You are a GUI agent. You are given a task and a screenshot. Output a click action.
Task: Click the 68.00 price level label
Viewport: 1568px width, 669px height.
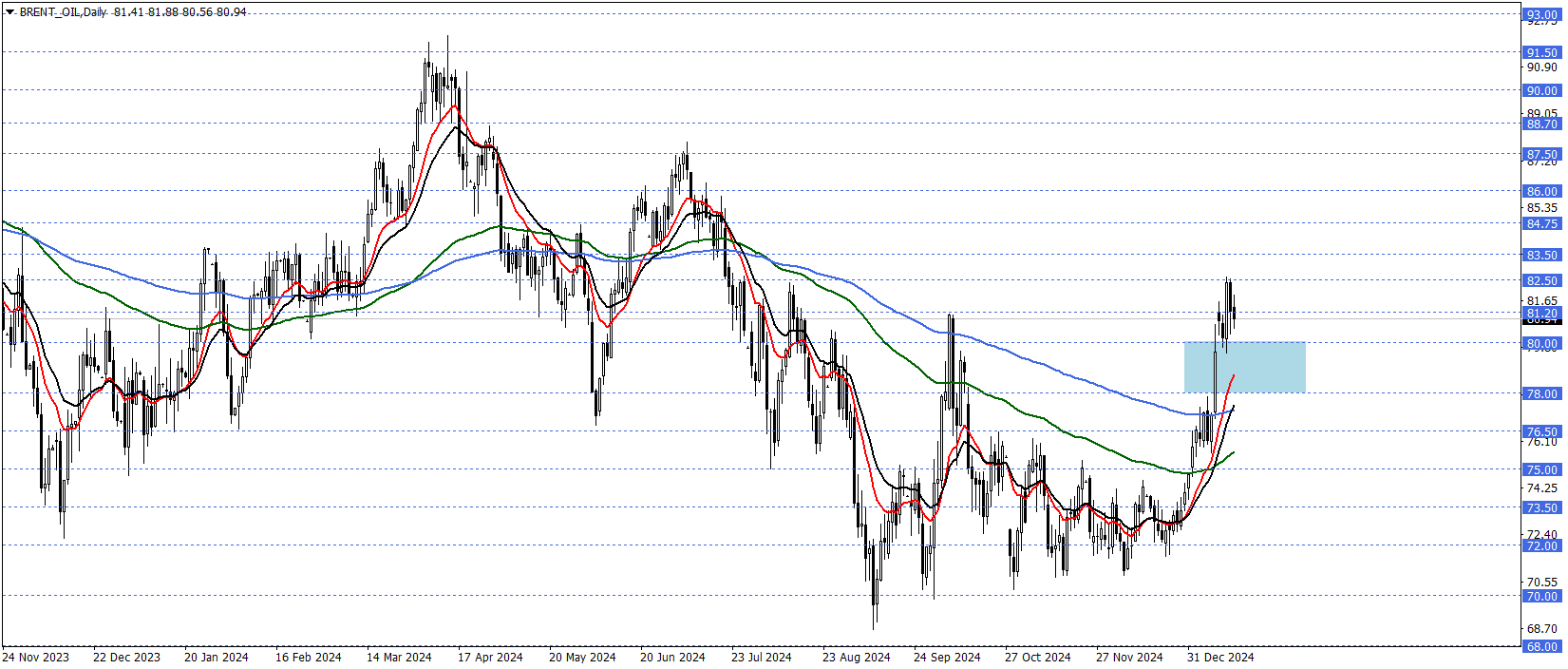click(x=1541, y=646)
